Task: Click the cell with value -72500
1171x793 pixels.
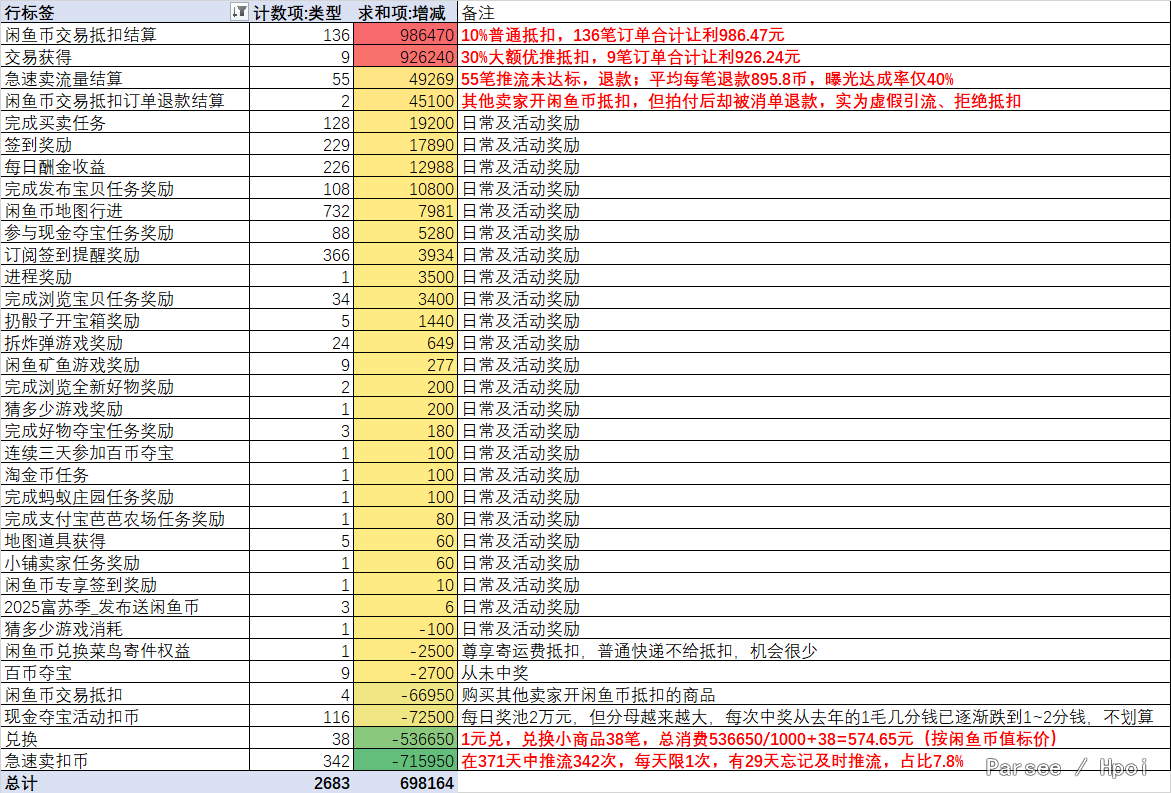Action: [x=405, y=718]
